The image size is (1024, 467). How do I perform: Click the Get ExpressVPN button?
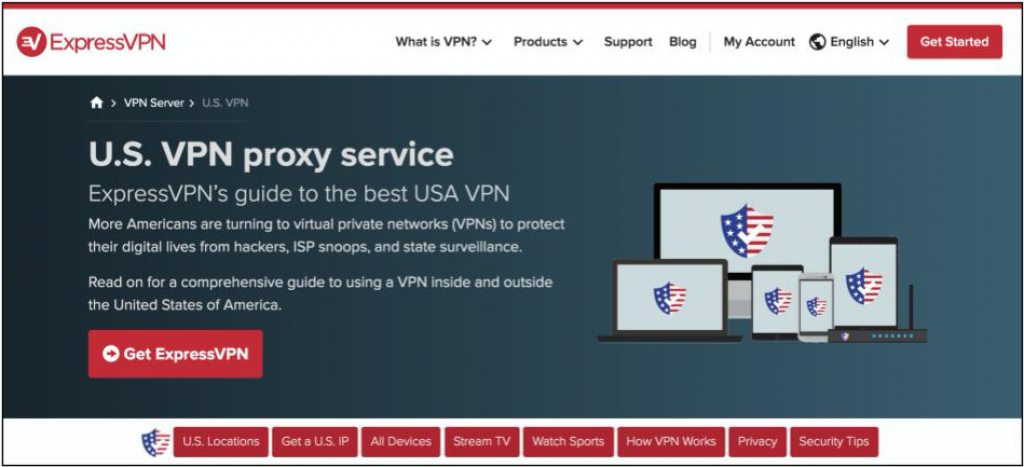point(175,353)
